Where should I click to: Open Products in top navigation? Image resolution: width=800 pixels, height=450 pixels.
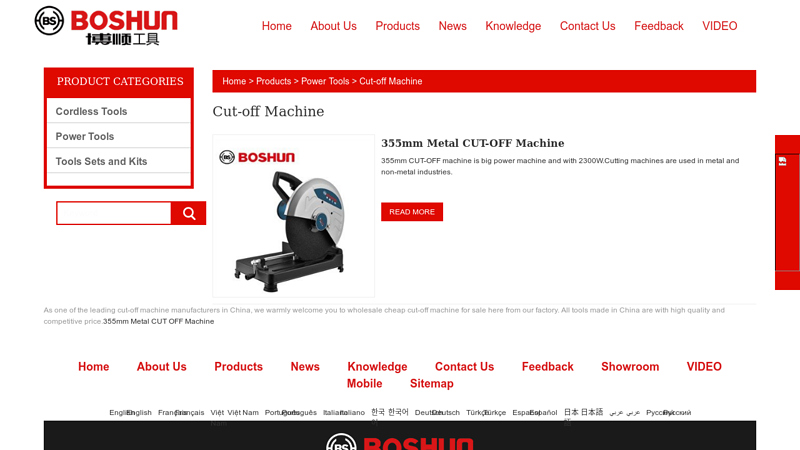[397, 26]
